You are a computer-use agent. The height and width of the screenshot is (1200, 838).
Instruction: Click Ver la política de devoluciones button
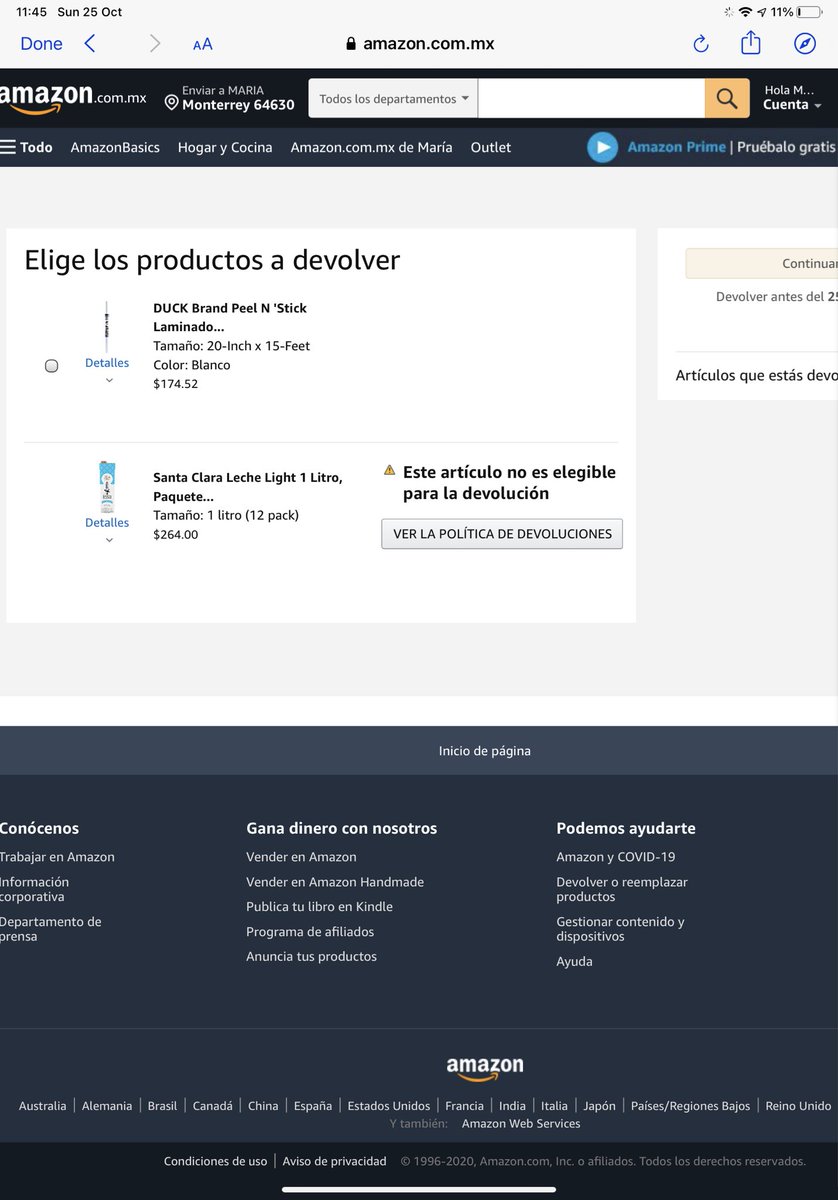[x=502, y=534]
